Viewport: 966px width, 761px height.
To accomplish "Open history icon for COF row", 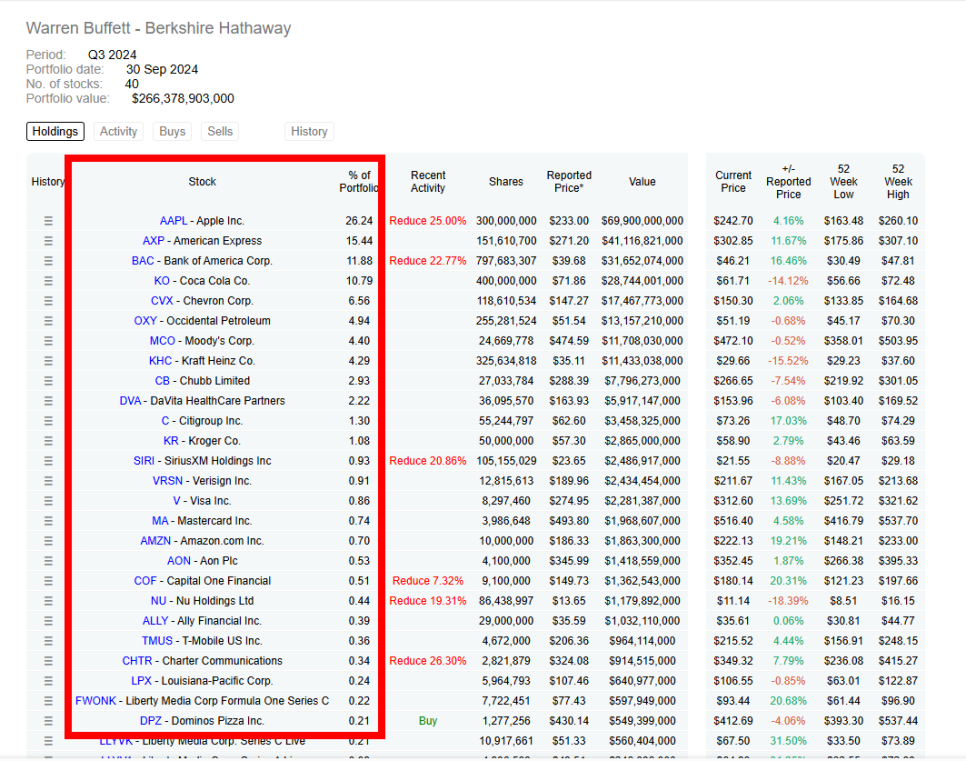I will pyautogui.click(x=48, y=581).
